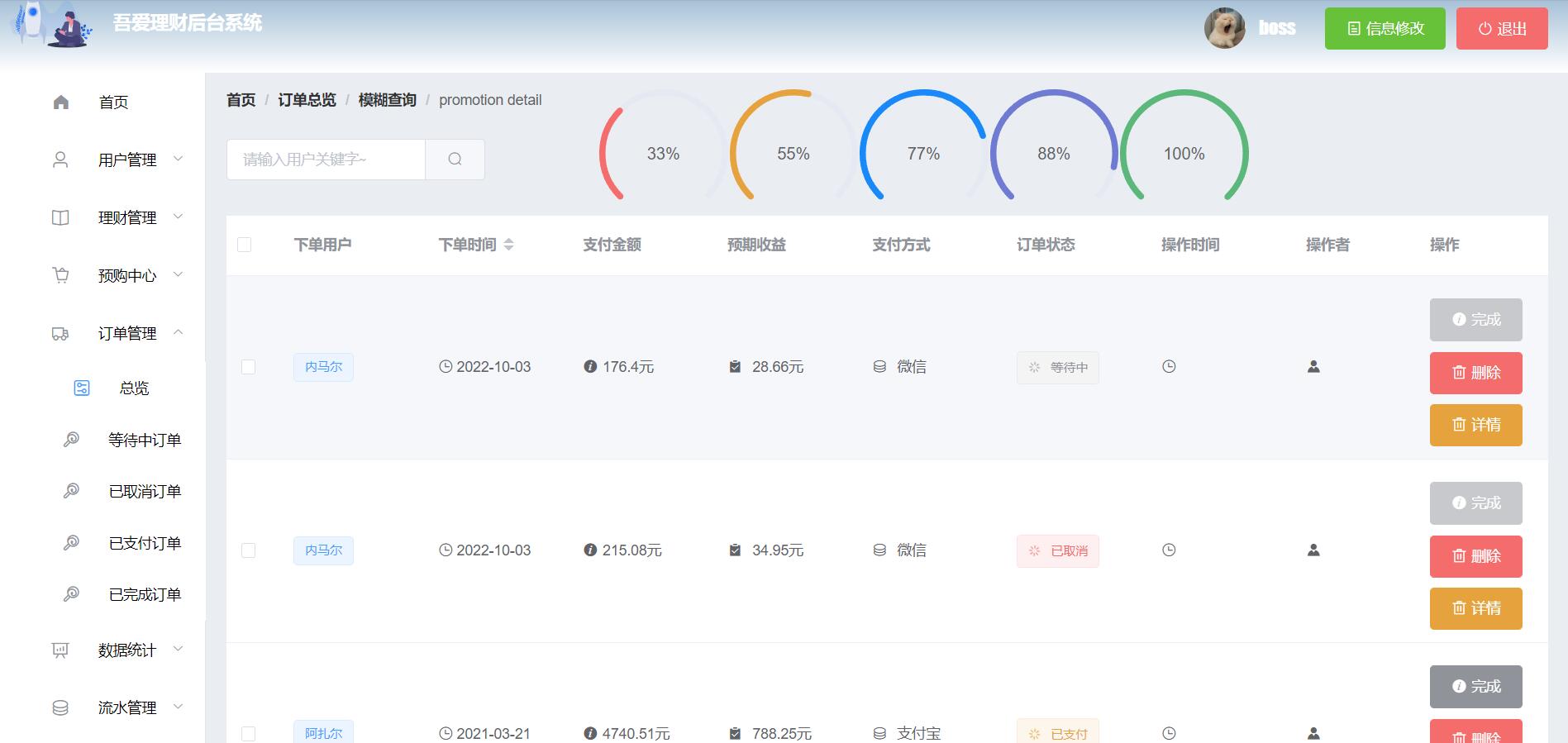Click the search icon beside 已取消订单
1568x743 pixels.
tap(71, 491)
